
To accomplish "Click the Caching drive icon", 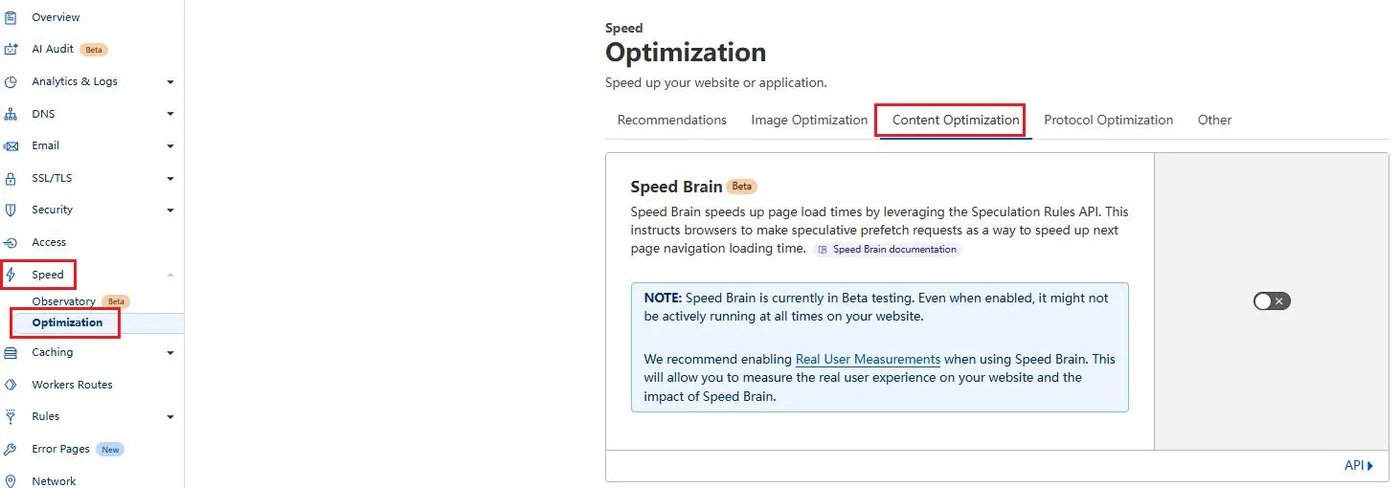I will click(10, 352).
